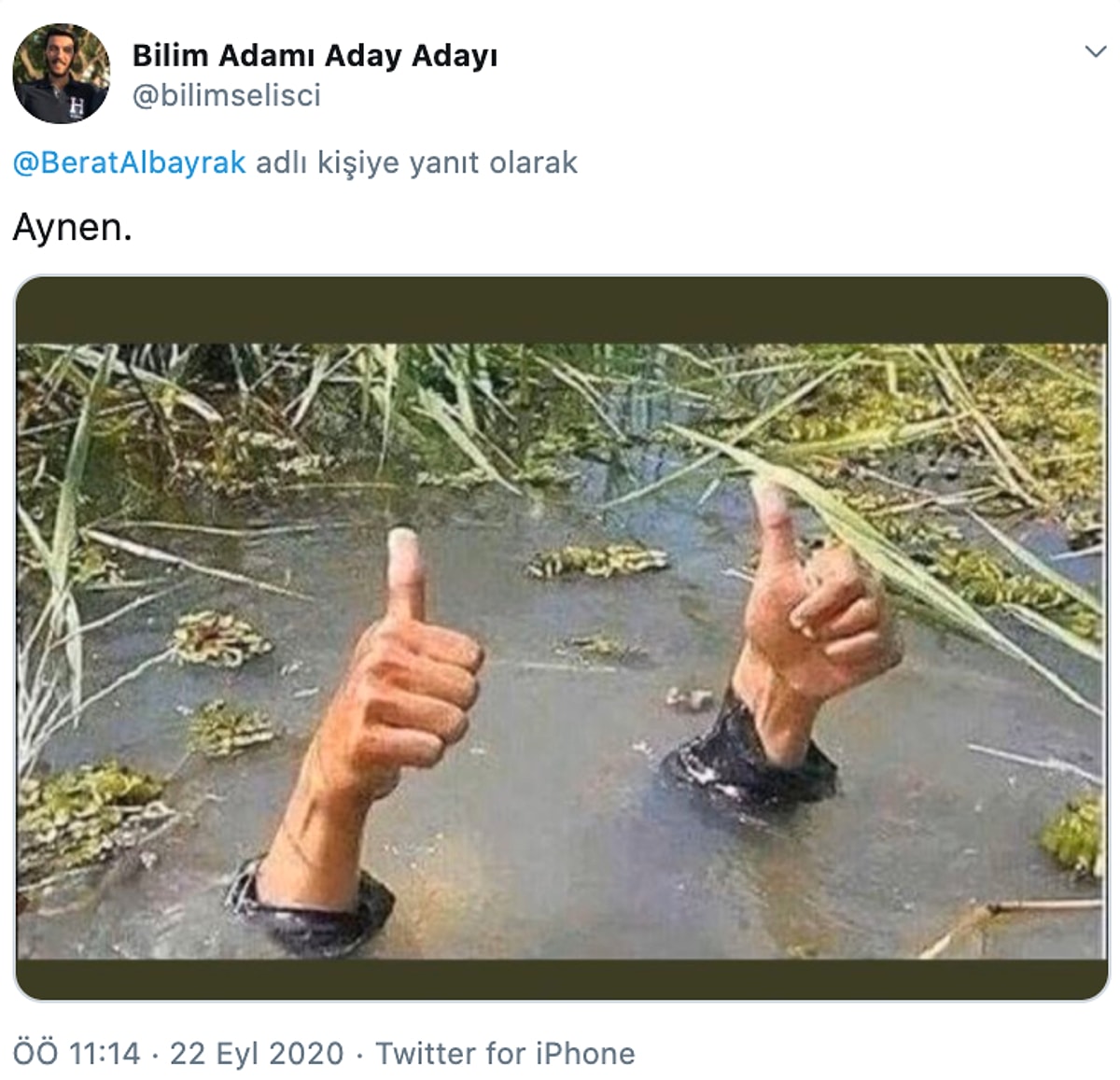Click the bottom dark bar of image
The image size is (1120, 1080).
point(561,979)
